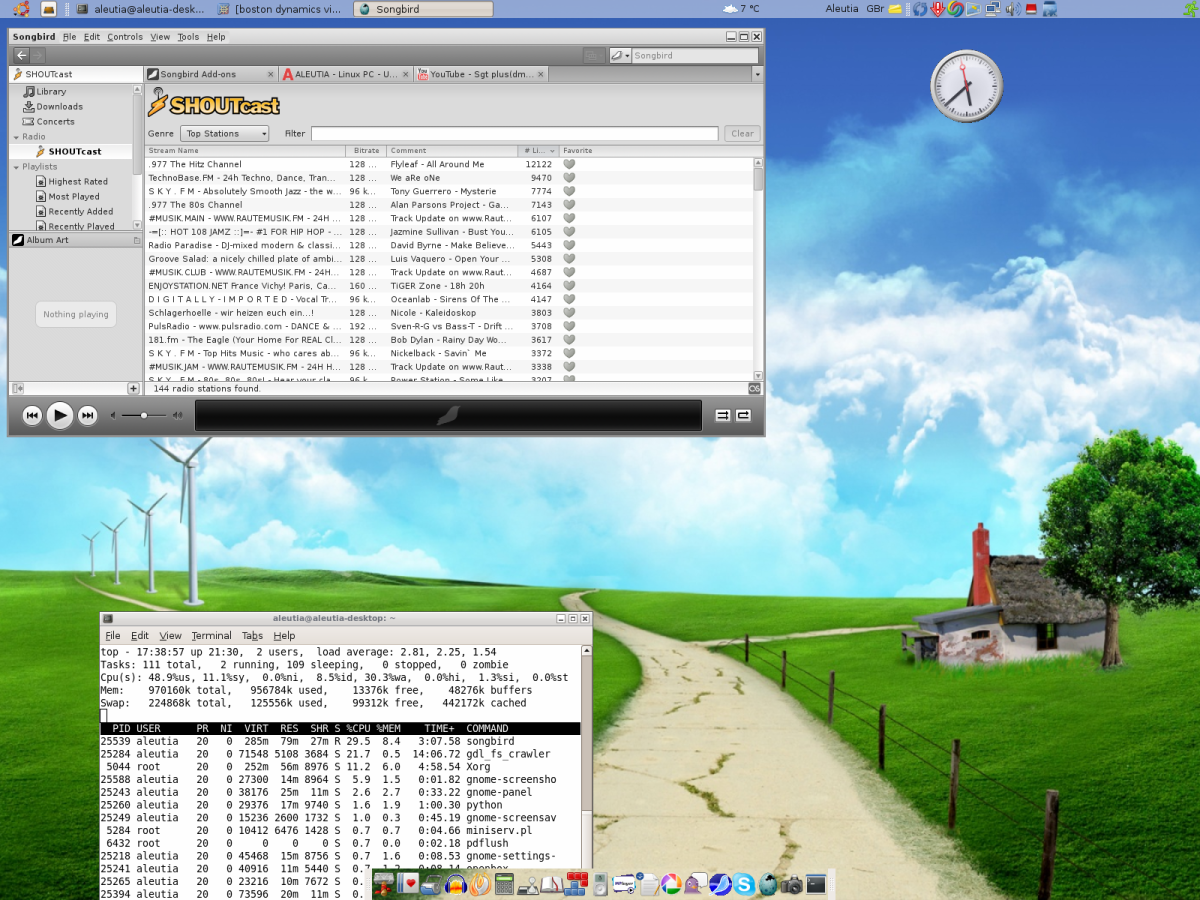
Task: Favorite the .977 The Hitz Channel station
Action: (x=569, y=164)
